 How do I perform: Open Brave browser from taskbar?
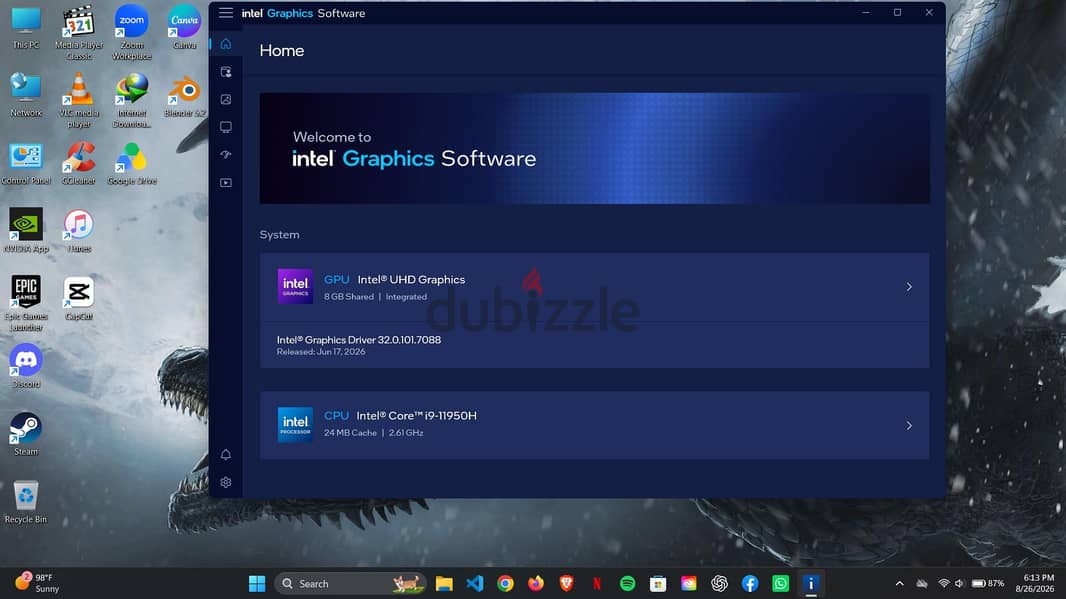tap(566, 583)
